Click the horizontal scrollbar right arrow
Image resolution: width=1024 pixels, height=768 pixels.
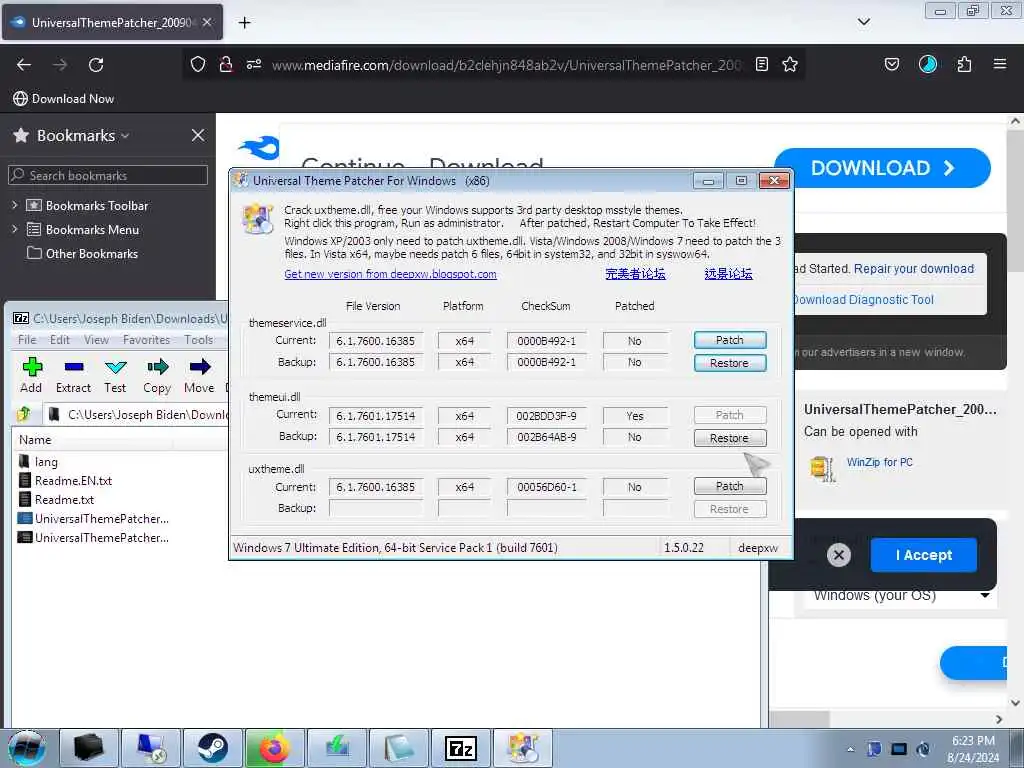999,719
